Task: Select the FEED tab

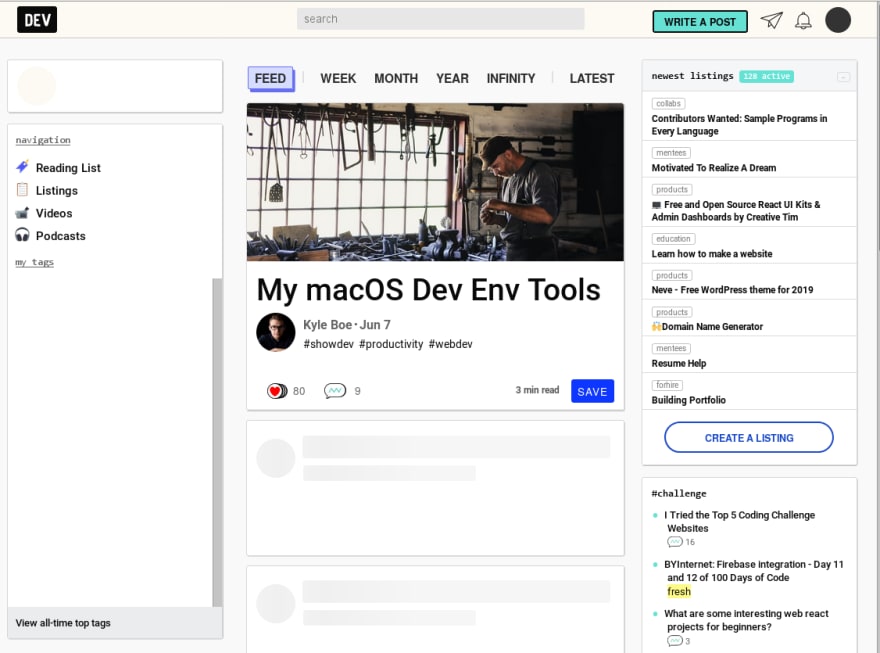Action: coord(271,79)
